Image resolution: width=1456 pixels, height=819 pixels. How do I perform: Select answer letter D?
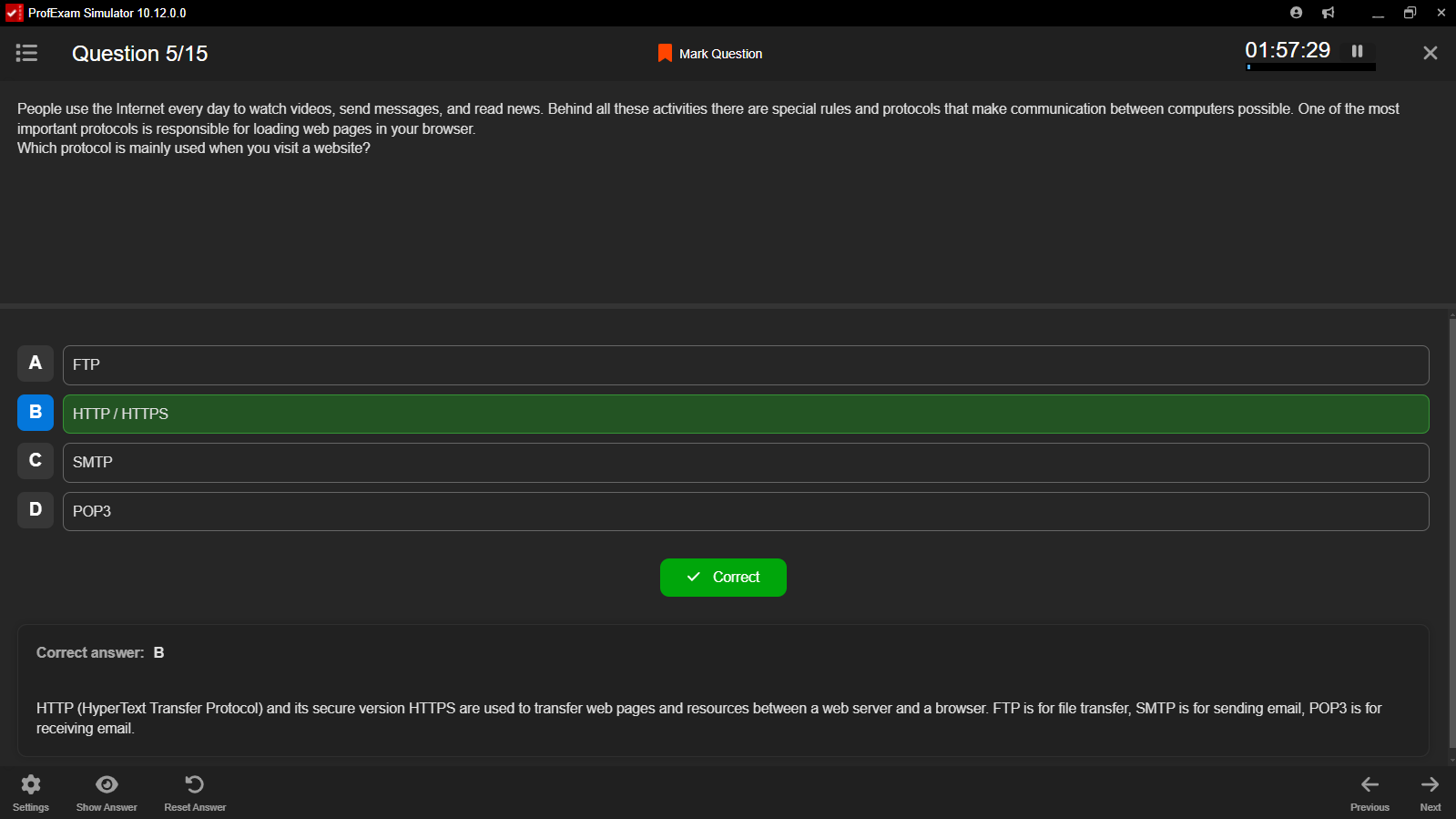(x=36, y=510)
